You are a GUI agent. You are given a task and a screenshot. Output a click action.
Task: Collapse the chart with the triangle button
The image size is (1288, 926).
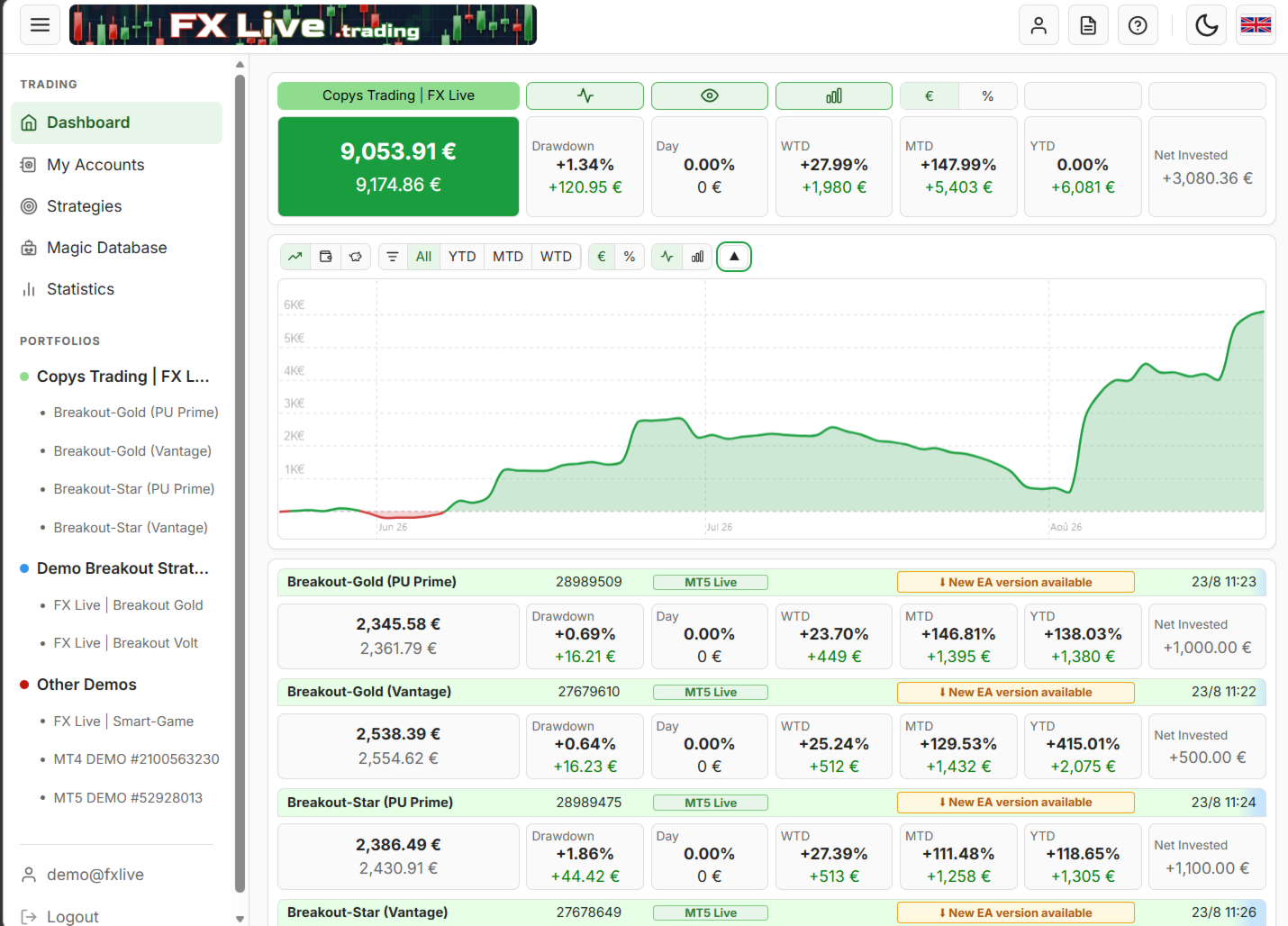(x=734, y=257)
